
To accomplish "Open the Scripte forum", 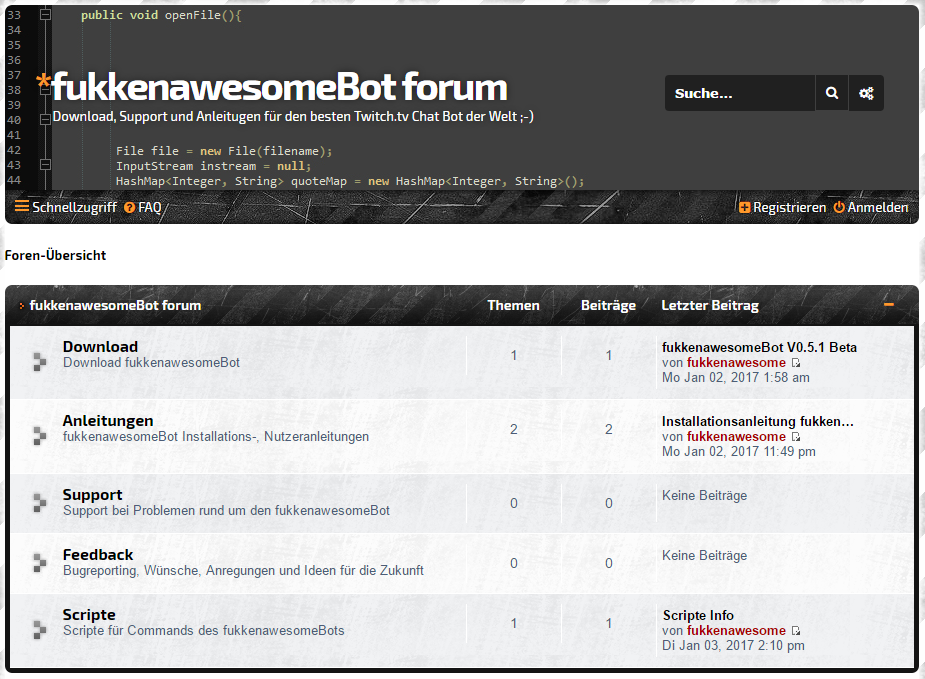I will 89,615.
